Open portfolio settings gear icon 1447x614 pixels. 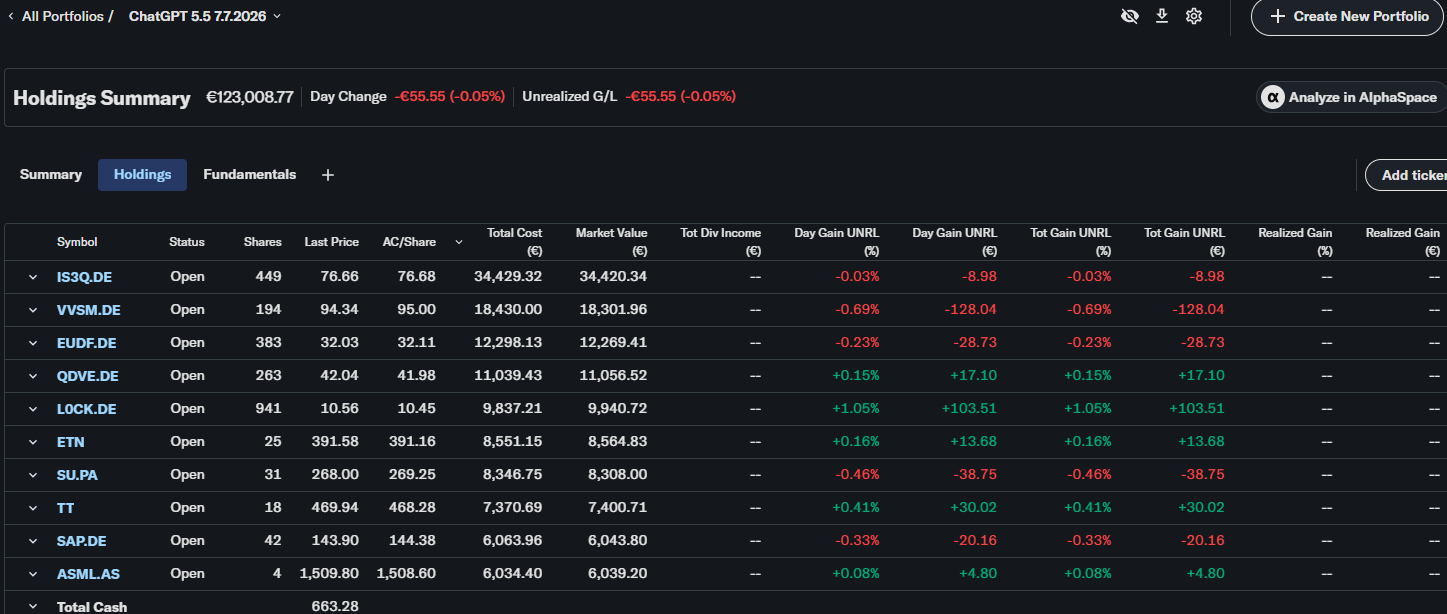coord(1194,16)
